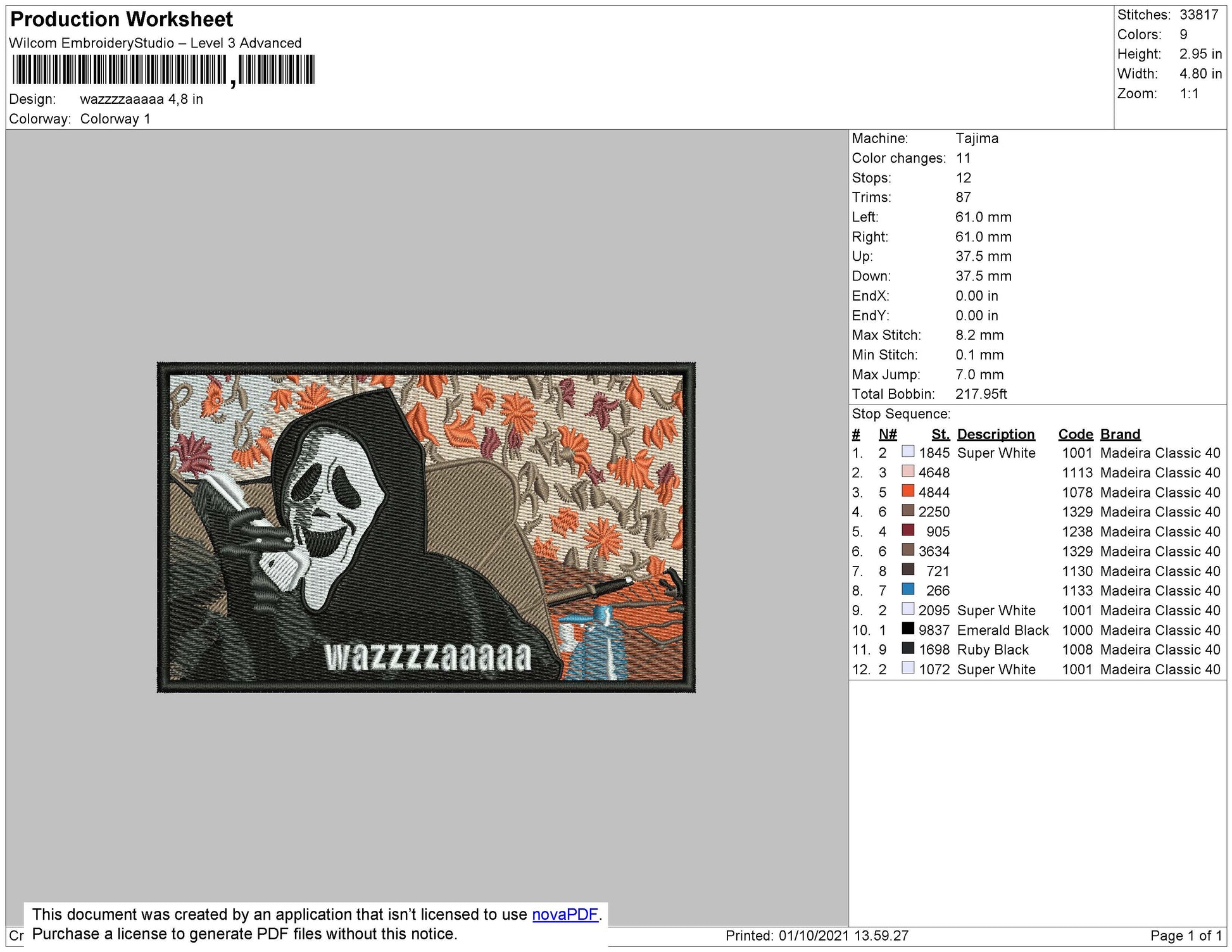
Task: Click thread code '1133' in row 8
Action: 1078,591
